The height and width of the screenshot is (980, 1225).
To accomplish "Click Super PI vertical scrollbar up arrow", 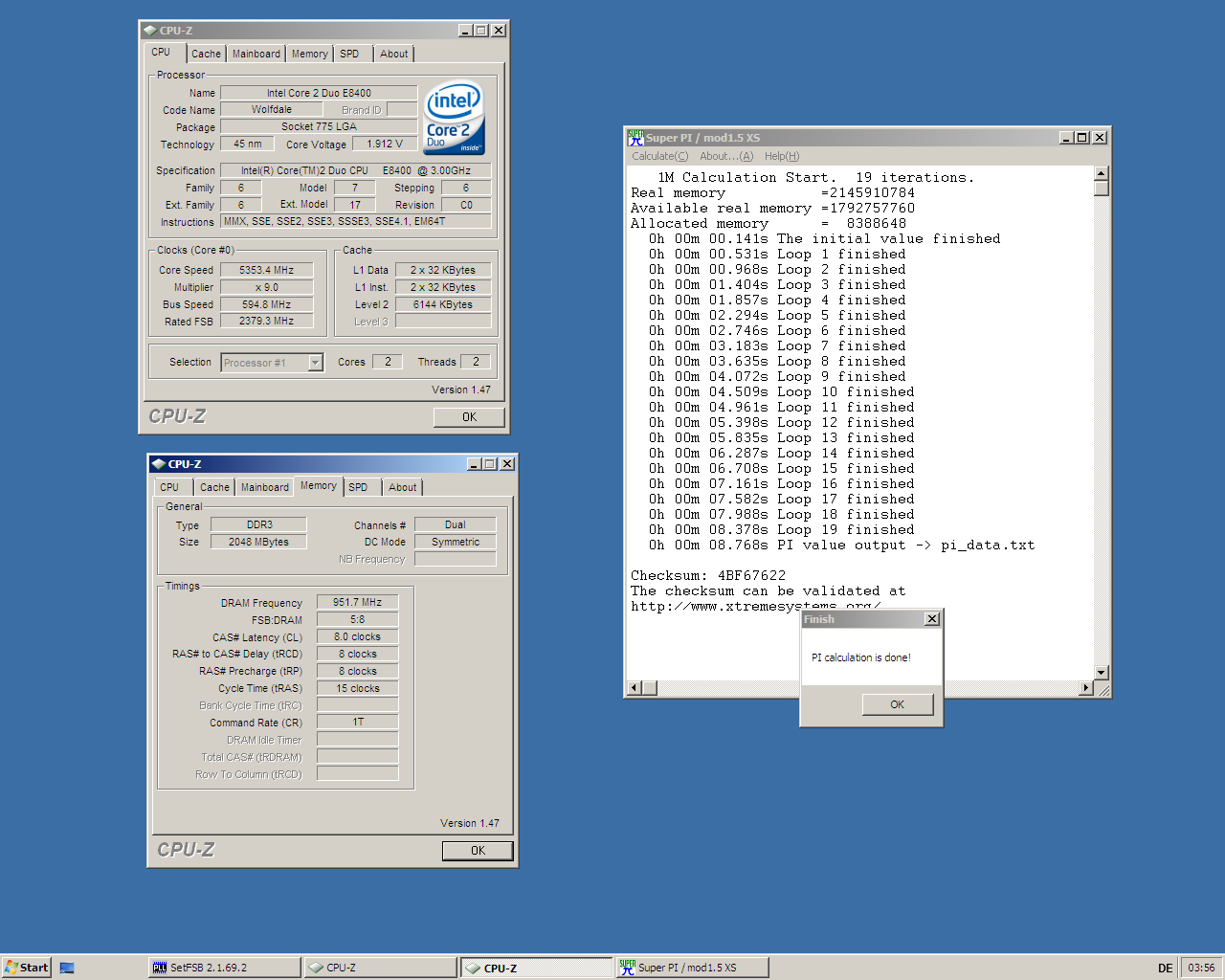I will [x=1102, y=173].
